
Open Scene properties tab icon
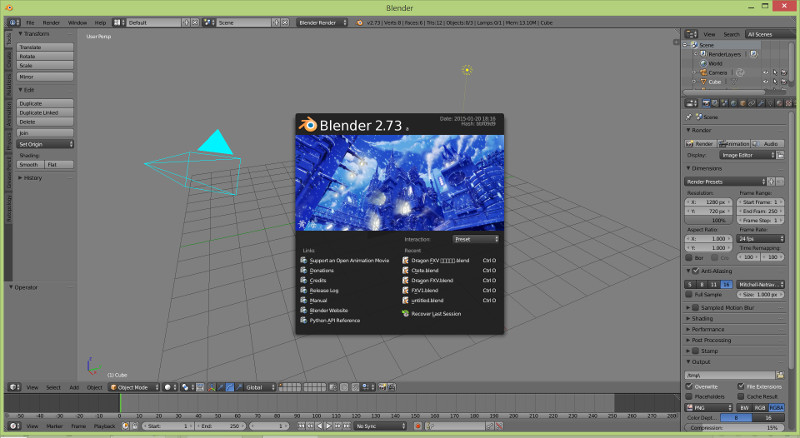(x=724, y=103)
